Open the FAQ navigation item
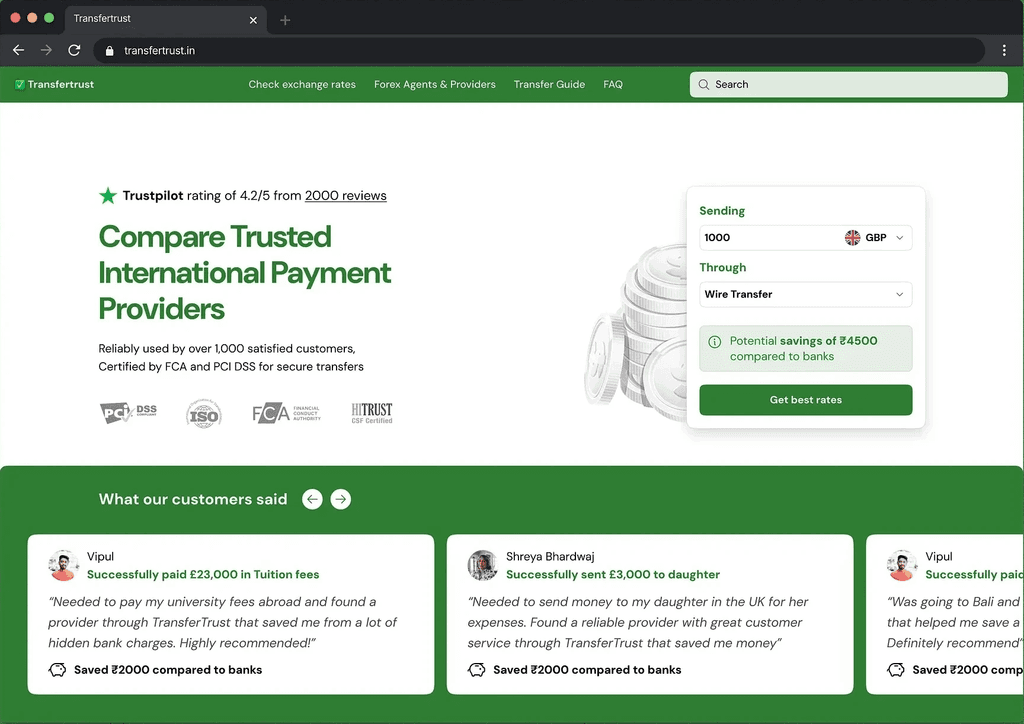Image resolution: width=1024 pixels, height=724 pixels. click(x=613, y=84)
